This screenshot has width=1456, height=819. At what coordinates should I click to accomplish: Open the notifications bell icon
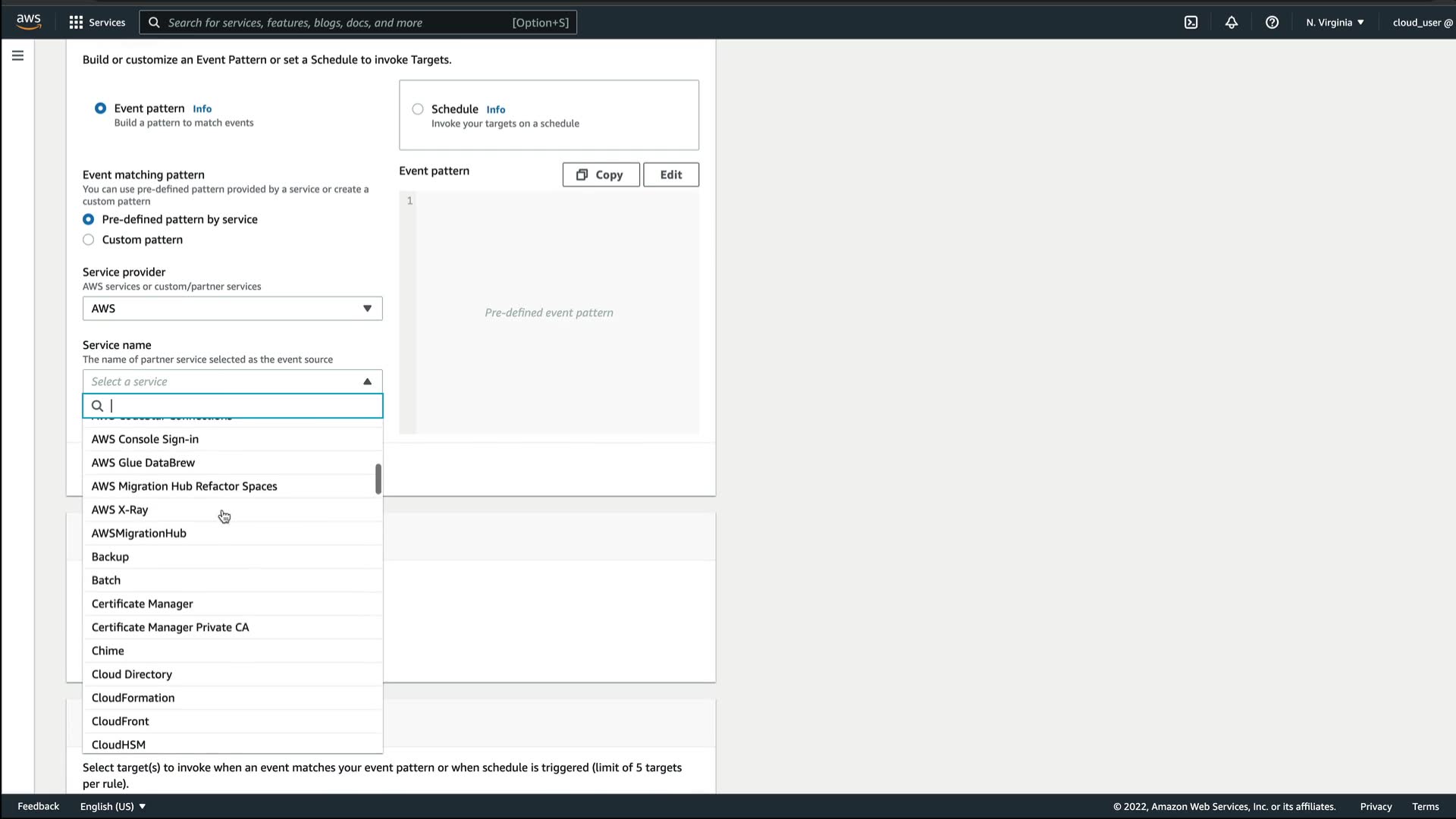tap(1232, 23)
